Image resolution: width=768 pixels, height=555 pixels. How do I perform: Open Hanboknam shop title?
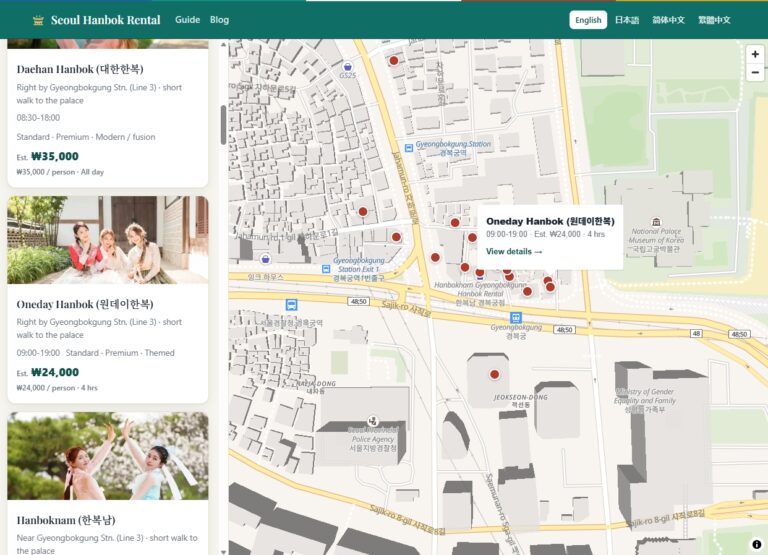[66, 520]
